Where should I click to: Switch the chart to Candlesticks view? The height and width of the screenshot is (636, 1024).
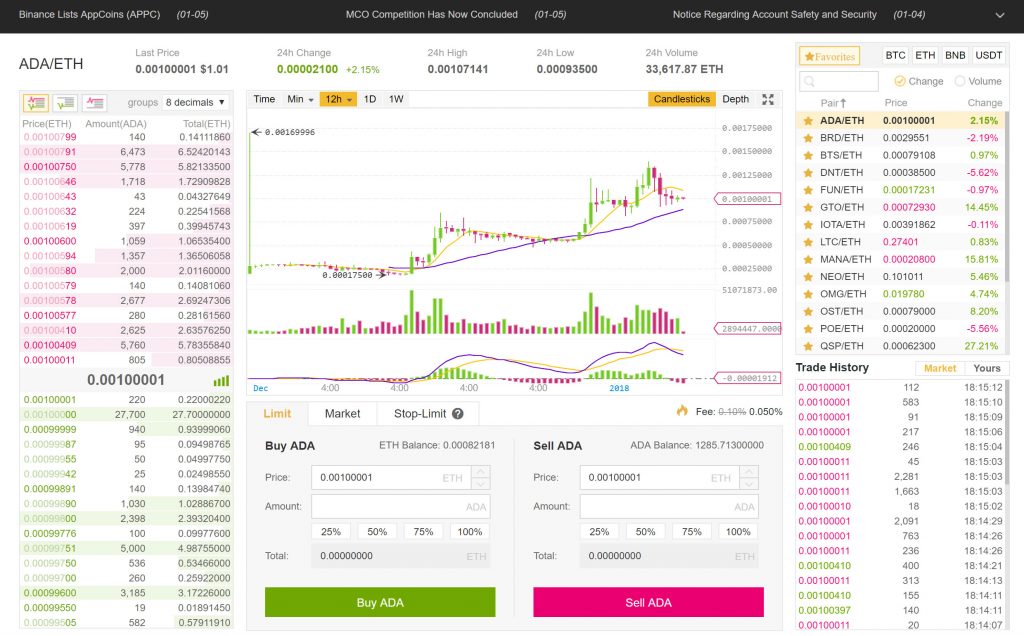pos(682,99)
